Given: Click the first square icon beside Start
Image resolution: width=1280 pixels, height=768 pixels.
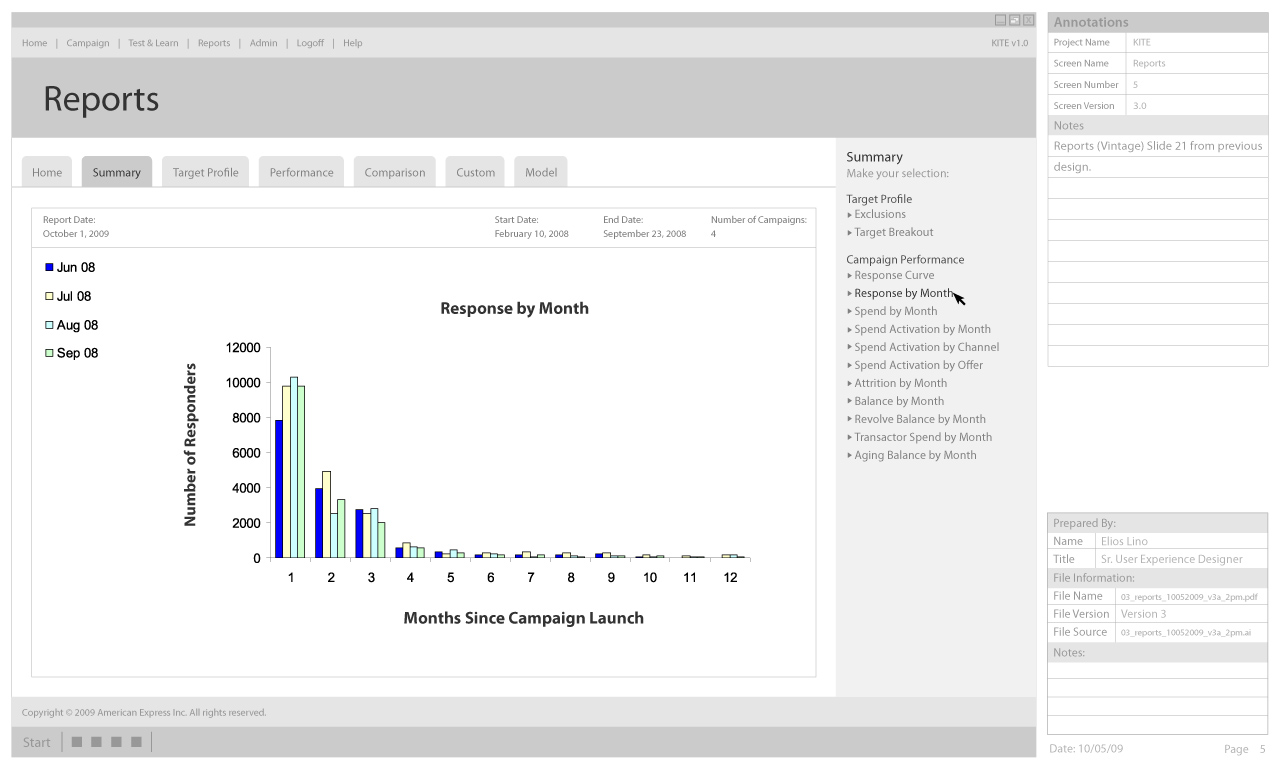Looking at the screenshot, I should (x=77, y=742).
